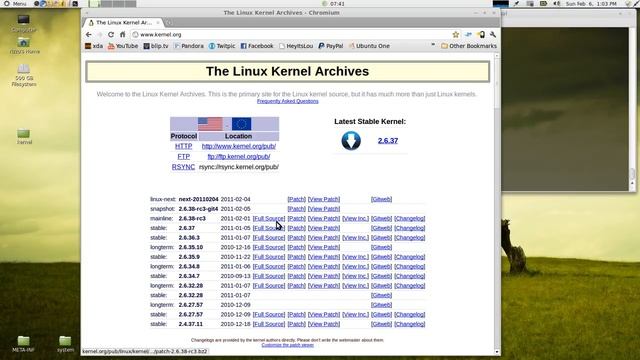Reload the kernel.org page
Image resolution: width=640 pixels, height=360 pixels.
111,35
